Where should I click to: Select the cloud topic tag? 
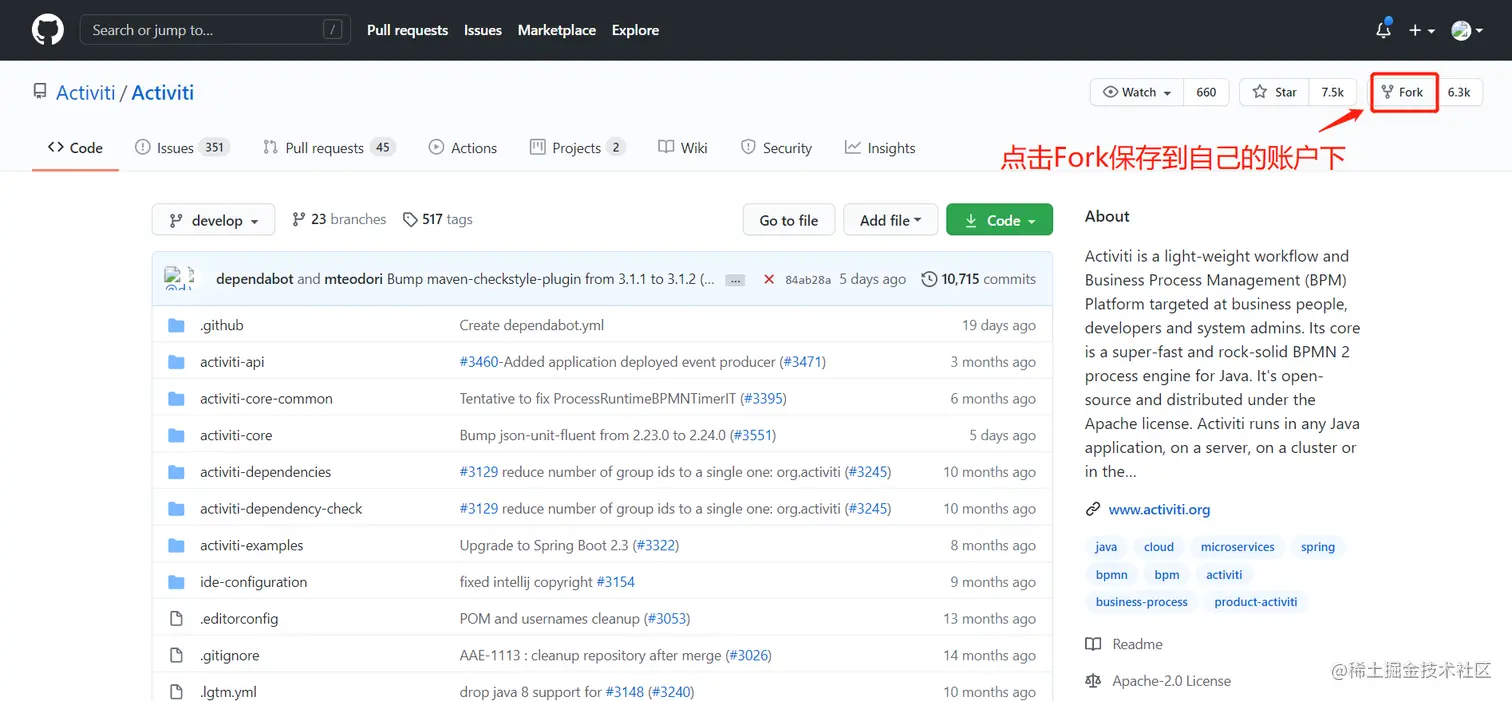(1159, 547)
